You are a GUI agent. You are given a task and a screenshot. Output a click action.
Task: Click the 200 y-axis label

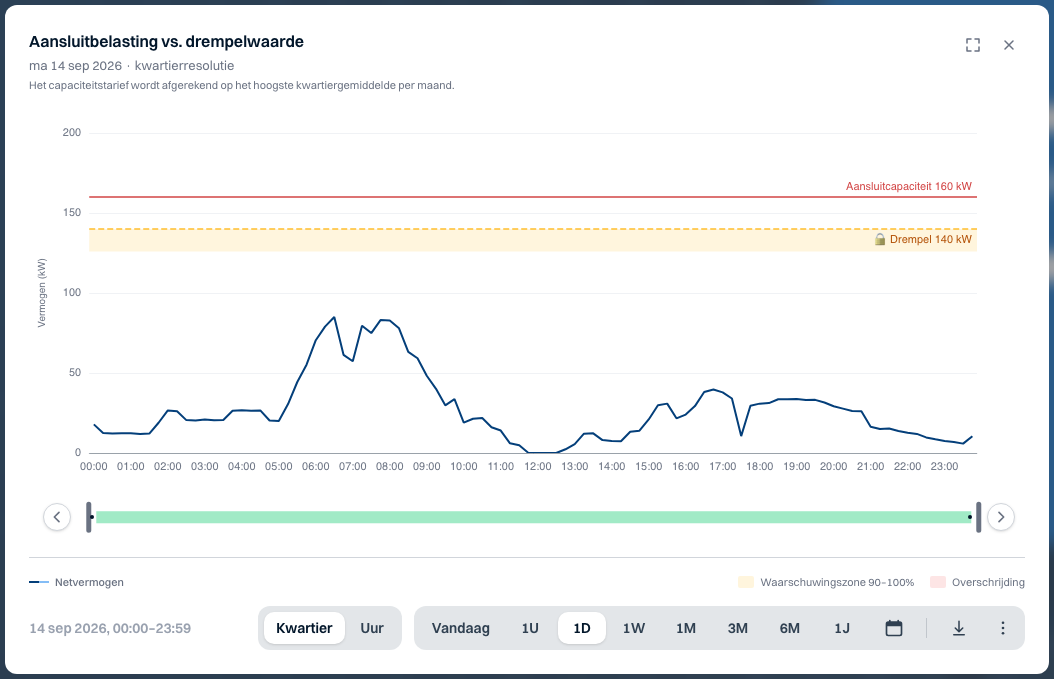(x=71, y=132)
